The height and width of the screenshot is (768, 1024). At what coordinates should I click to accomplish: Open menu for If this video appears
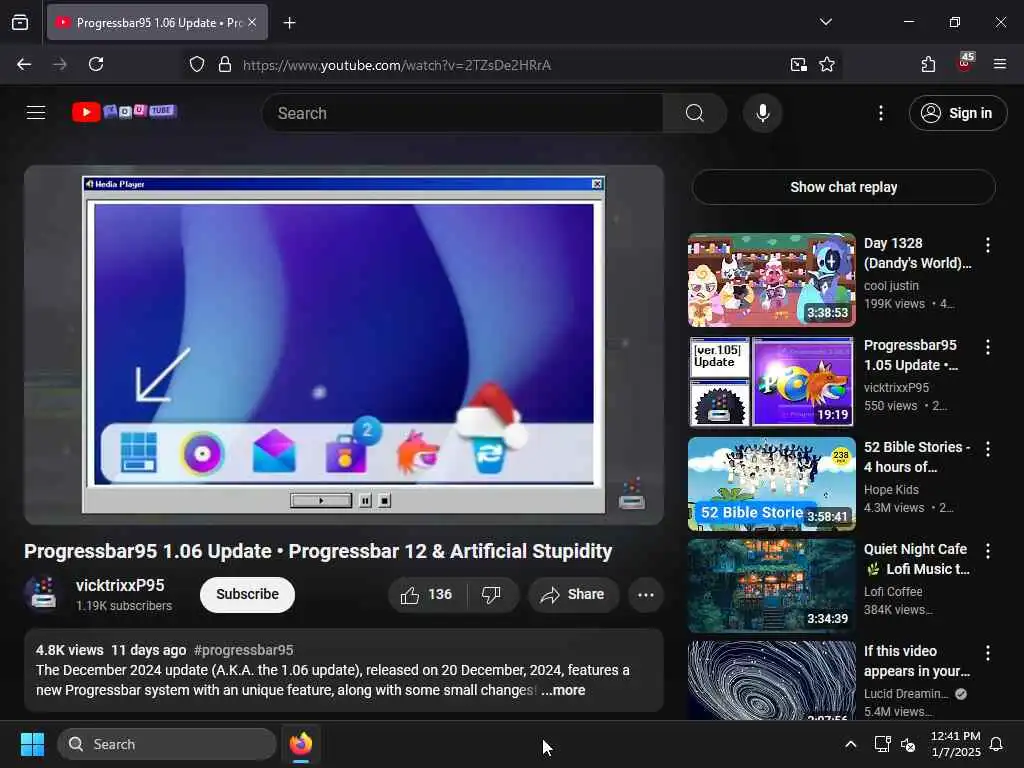tap(987, 652)
